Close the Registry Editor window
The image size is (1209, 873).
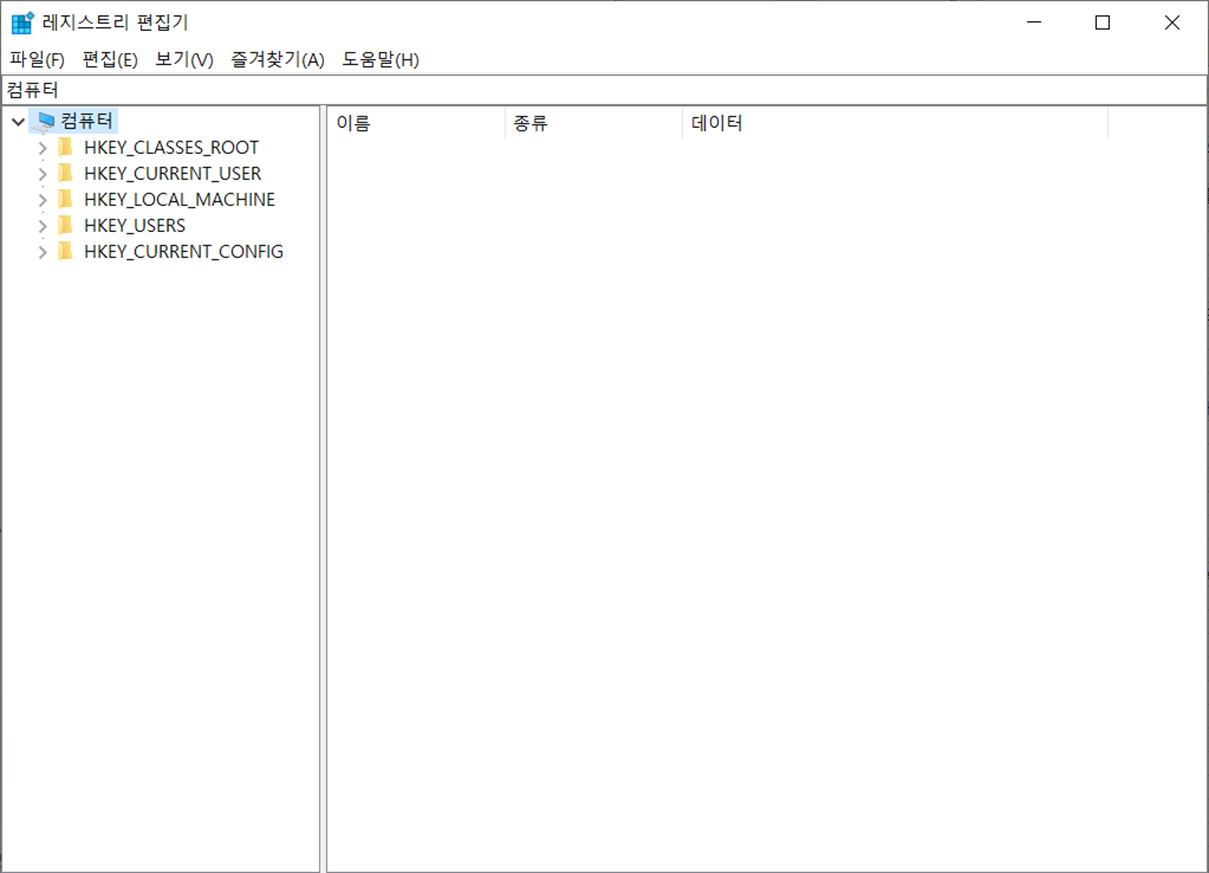[x=1173, y=22]
